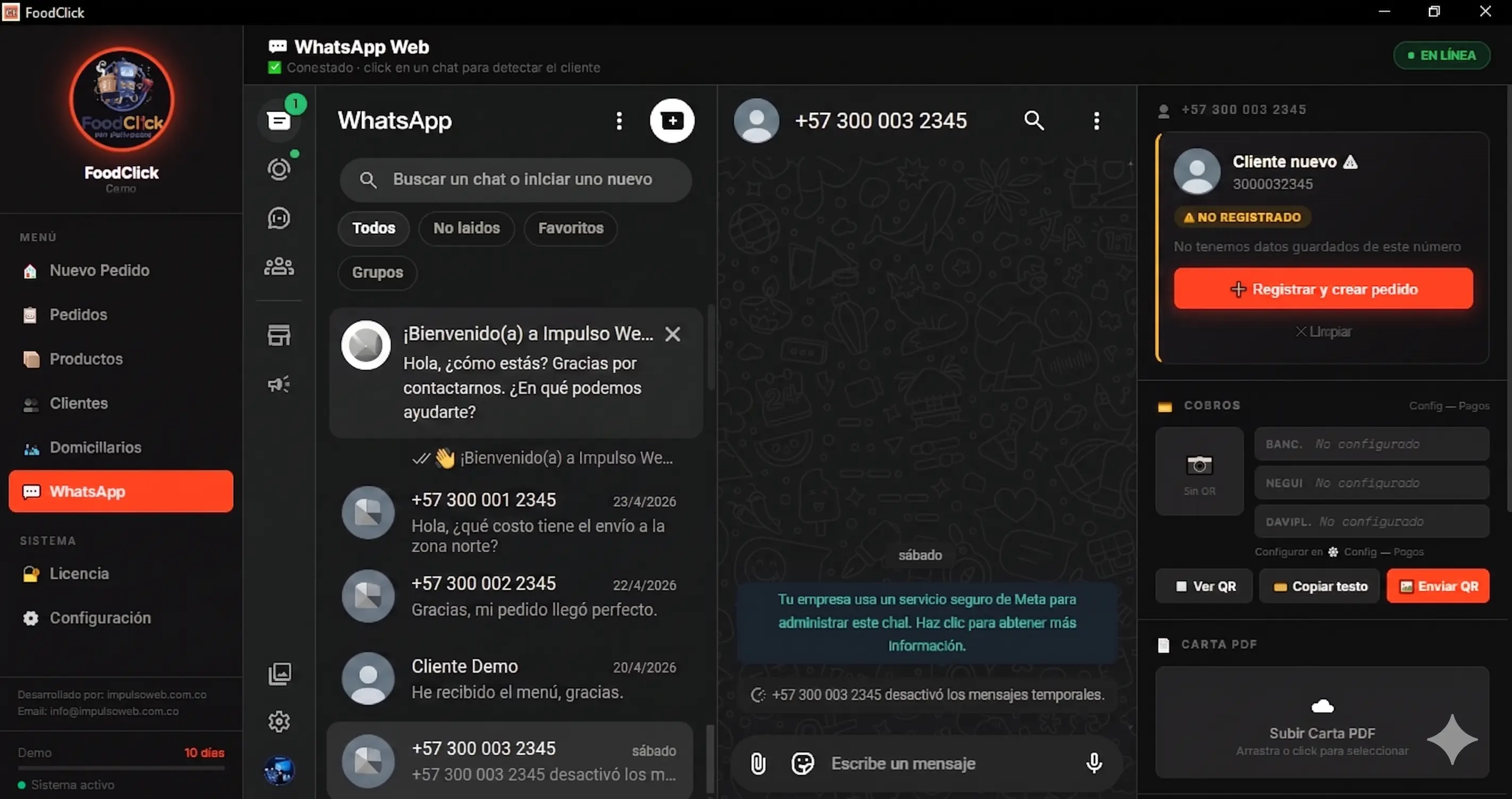Screen dimensions: 1512x799
Task: Open the Status updates icon
Action: [x=279, y=169]
